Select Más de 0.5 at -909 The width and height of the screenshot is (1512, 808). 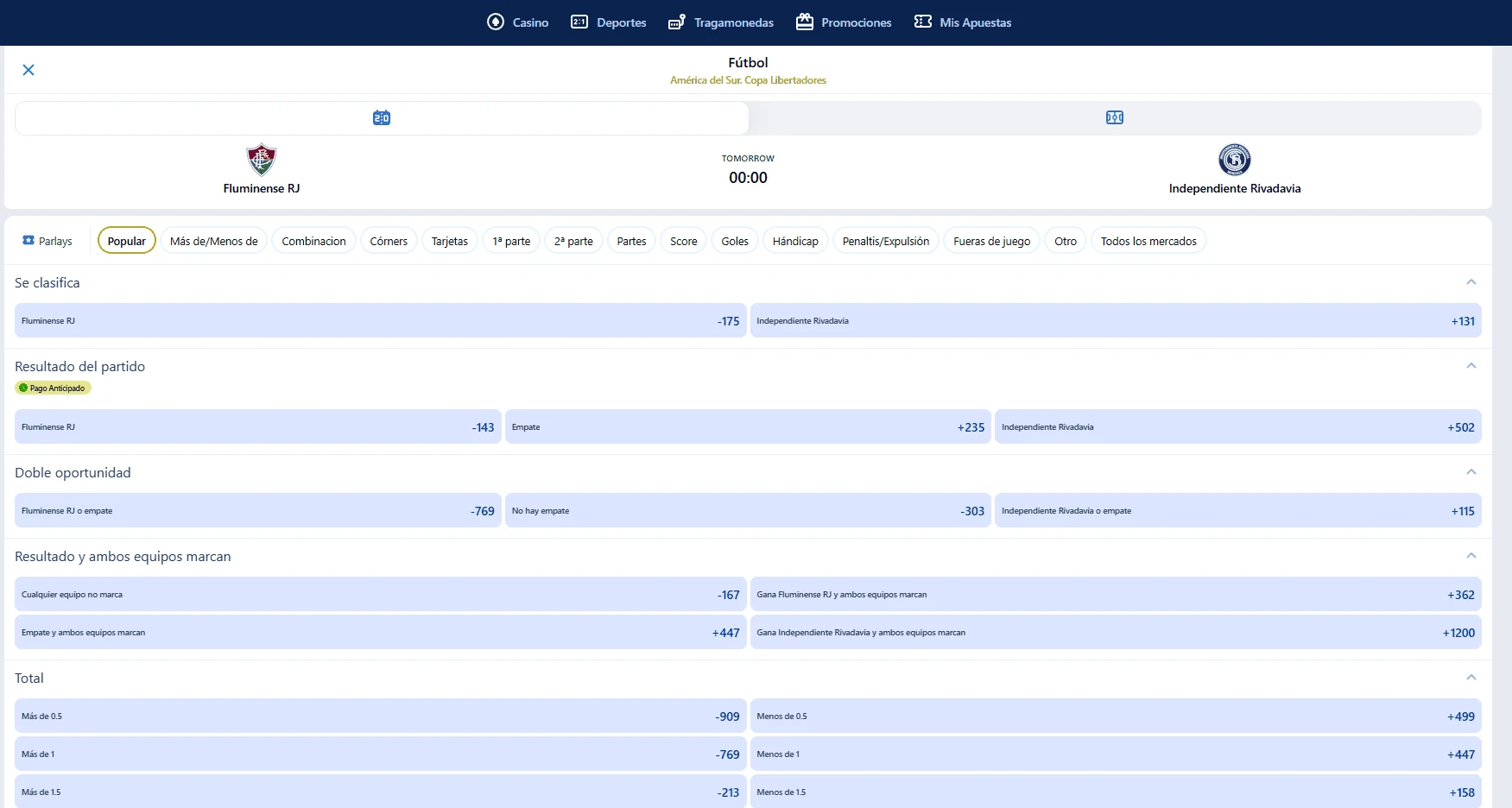(381, 716)
